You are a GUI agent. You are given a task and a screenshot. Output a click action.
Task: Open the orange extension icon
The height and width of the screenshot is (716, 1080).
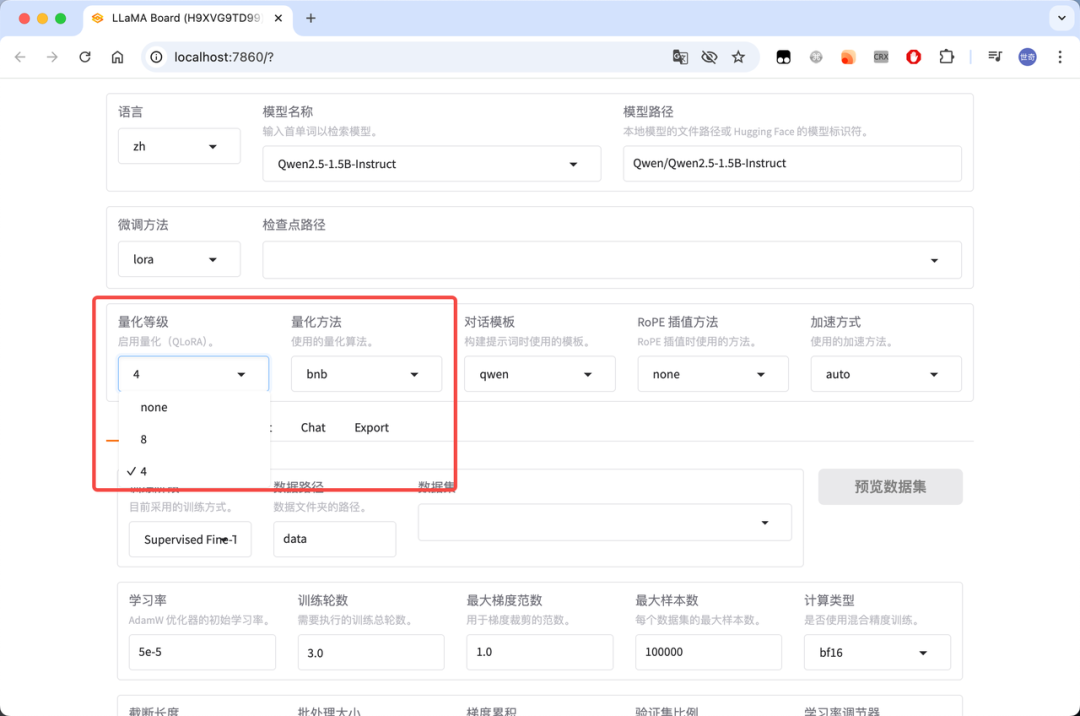848,57
